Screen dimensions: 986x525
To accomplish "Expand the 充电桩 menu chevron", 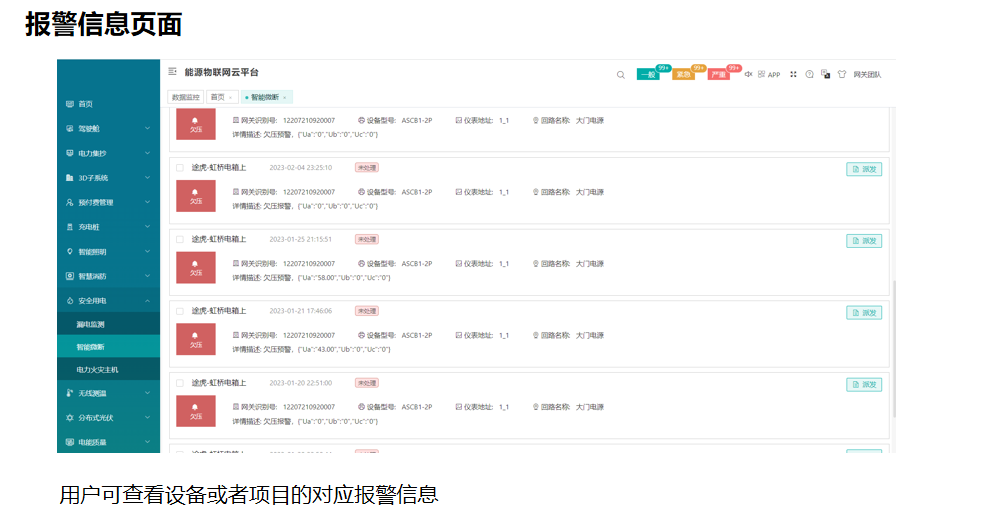I will tap(147, 227).
